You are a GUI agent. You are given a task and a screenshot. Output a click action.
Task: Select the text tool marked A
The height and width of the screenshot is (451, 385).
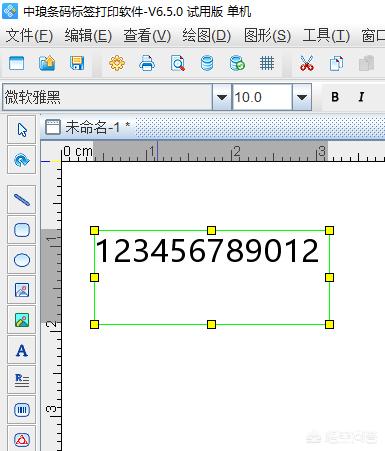click(x=22, y=350)
